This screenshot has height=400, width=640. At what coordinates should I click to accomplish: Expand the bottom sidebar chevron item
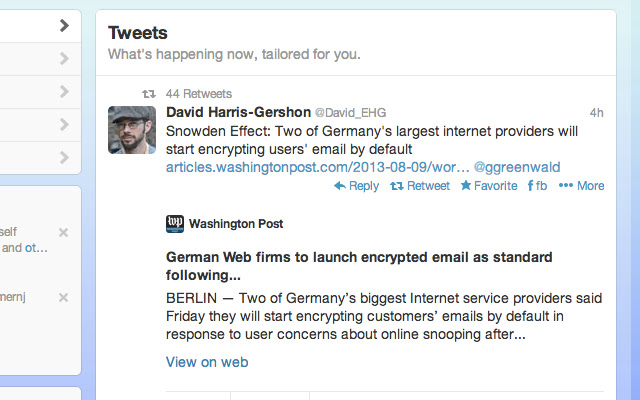[64, 158]
